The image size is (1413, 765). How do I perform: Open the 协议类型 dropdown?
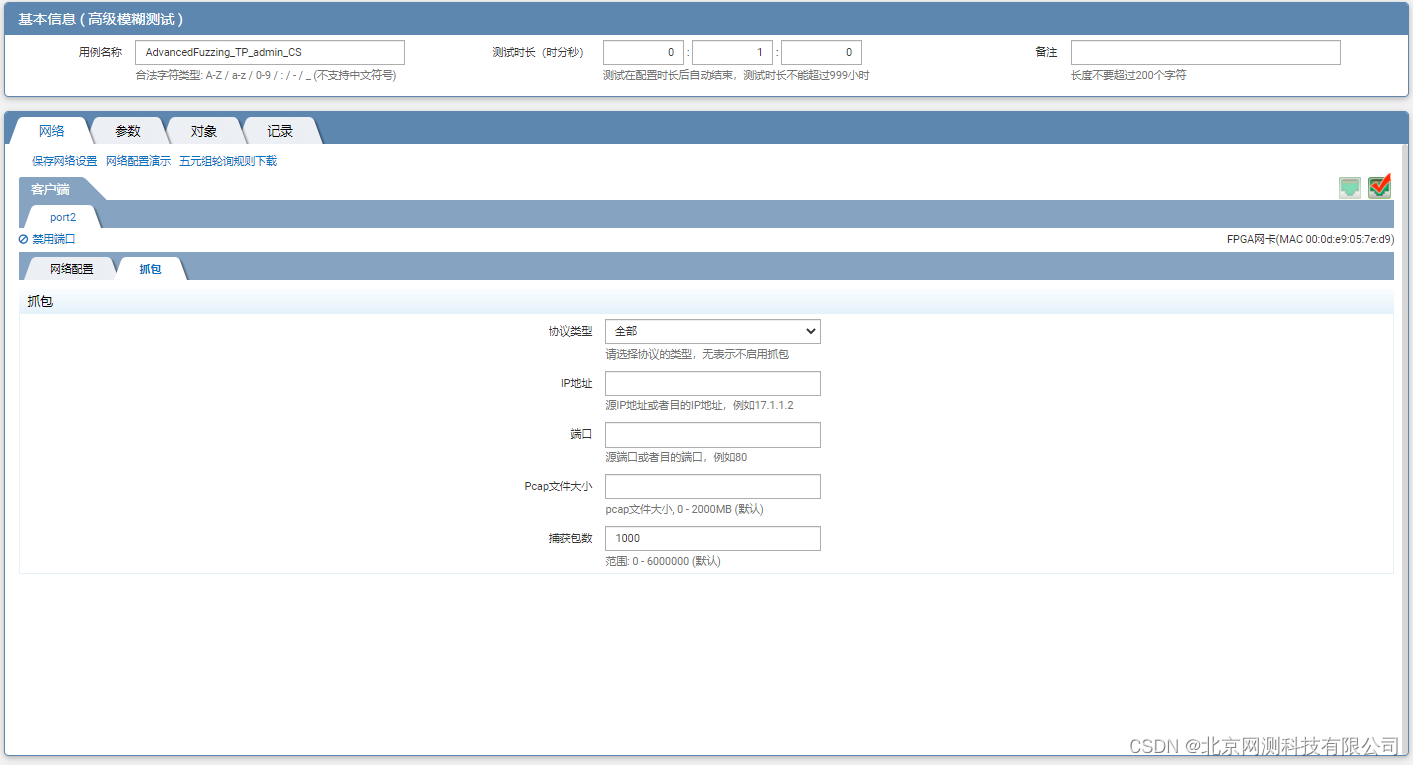tap(713, 332)
